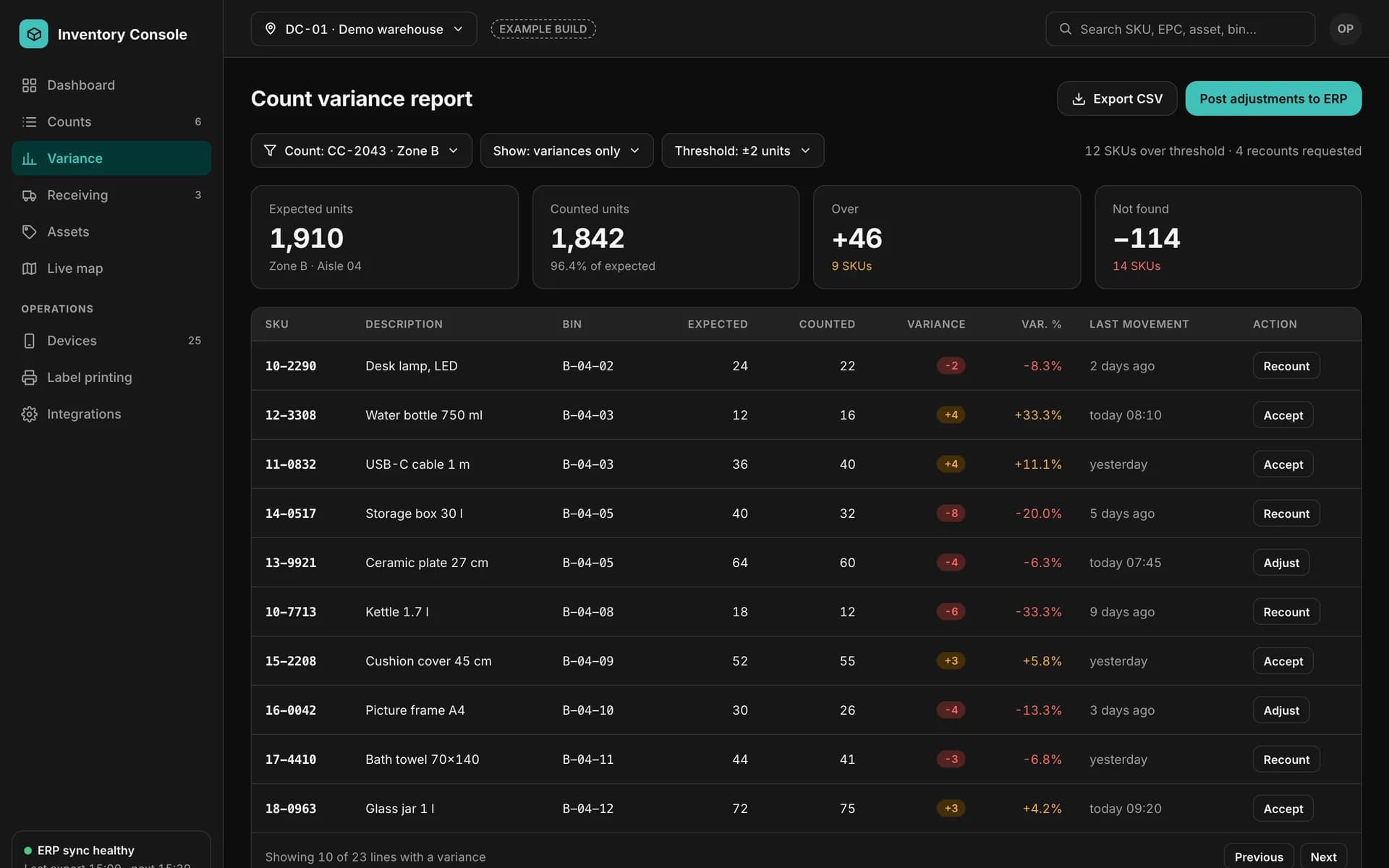This screenshot has height=868, width=1389.
Task: Click Recount for Desk lamp, LED
Action: [1286, 366]
